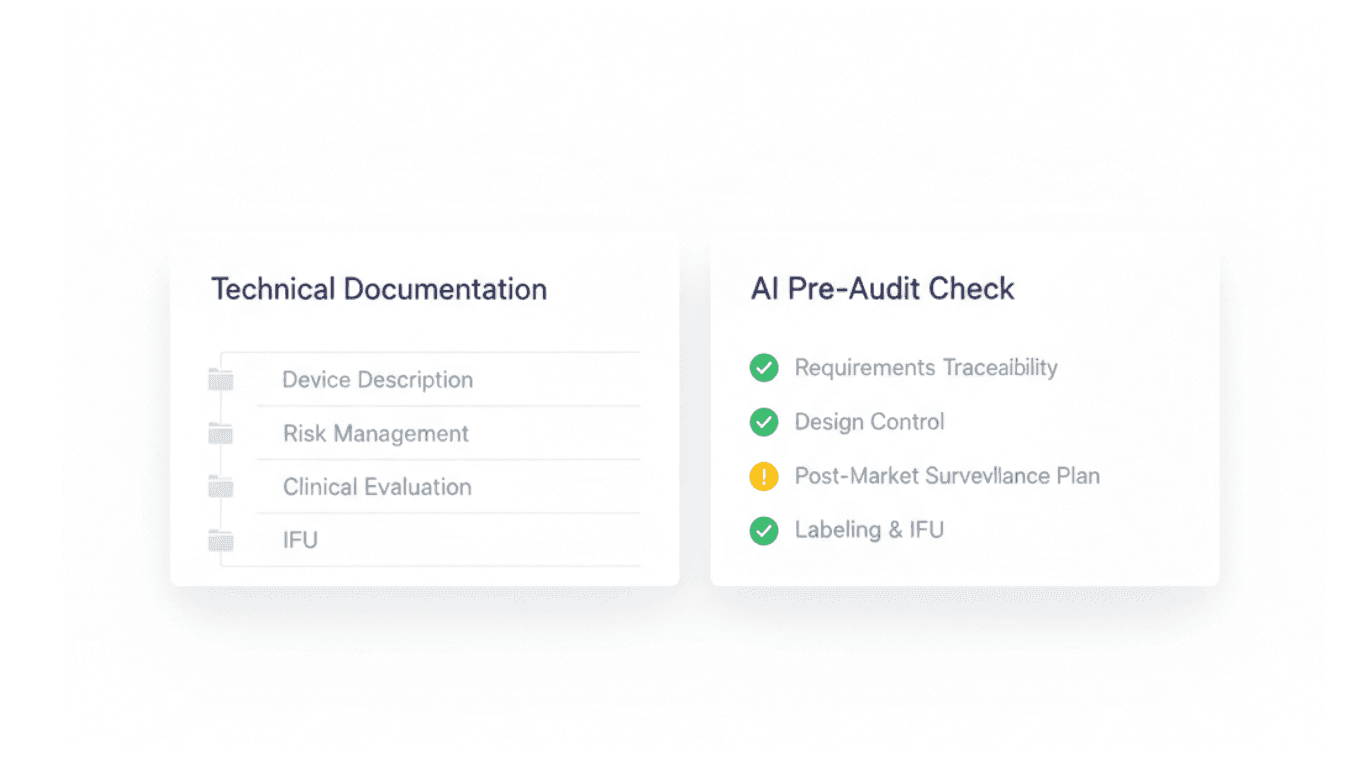The width and height of the screenshot is (1366, 768).
Task: Switch to the Technical Documentation panel
Action: pos(379,289)
